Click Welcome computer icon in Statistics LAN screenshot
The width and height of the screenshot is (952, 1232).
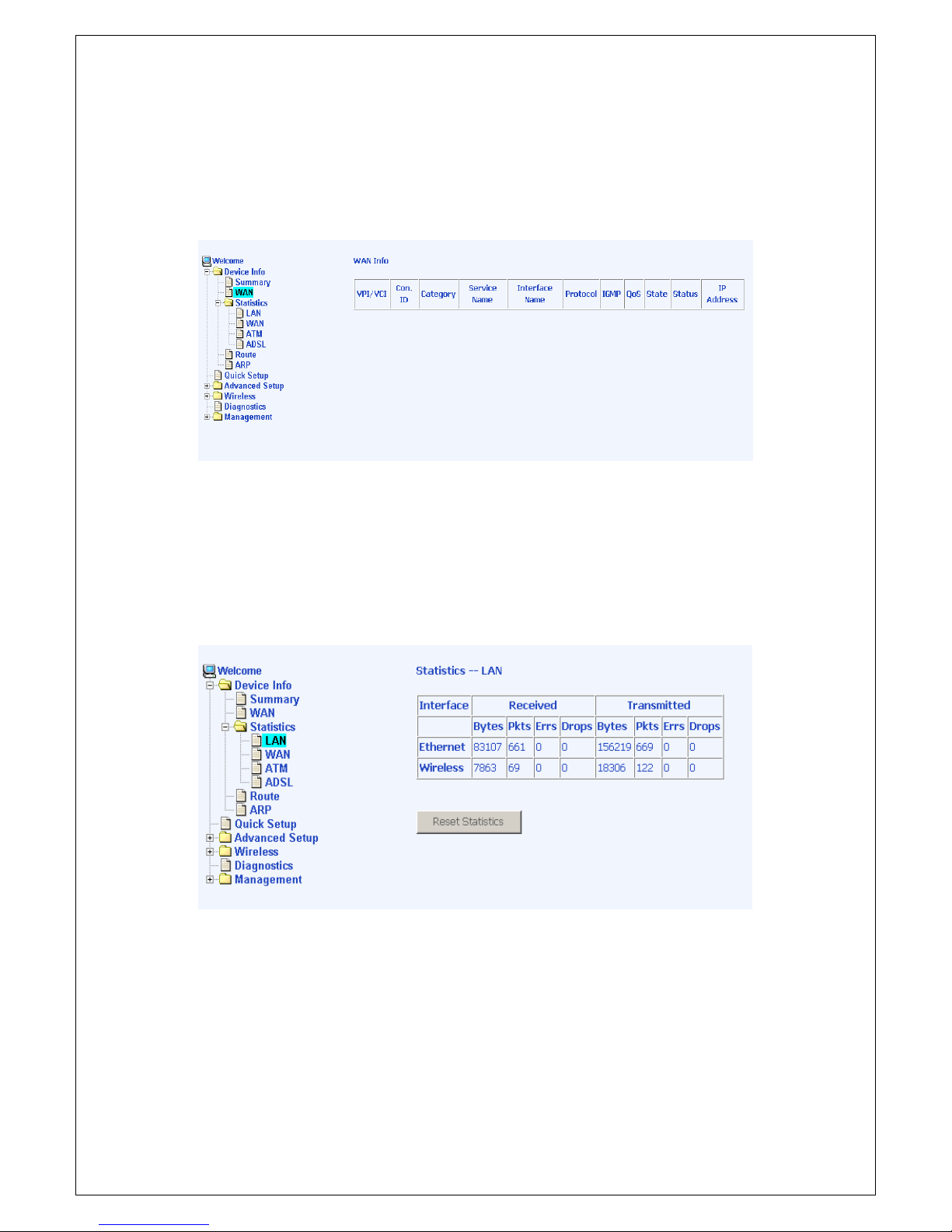coord(209,671)
